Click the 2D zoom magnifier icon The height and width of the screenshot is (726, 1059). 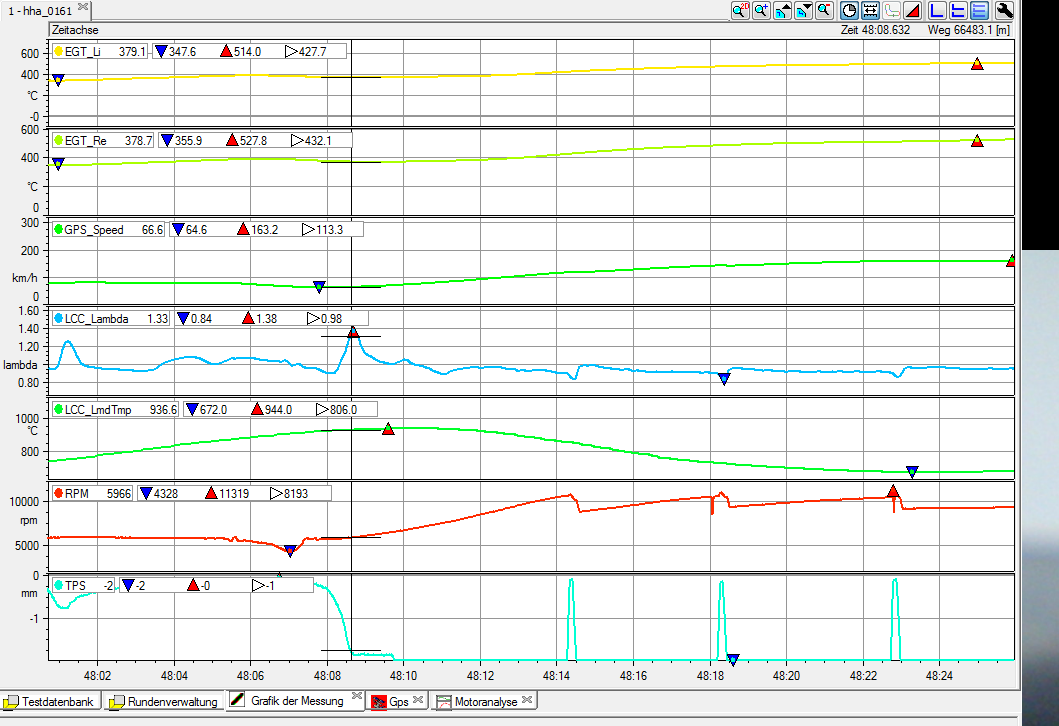point(740,11)
